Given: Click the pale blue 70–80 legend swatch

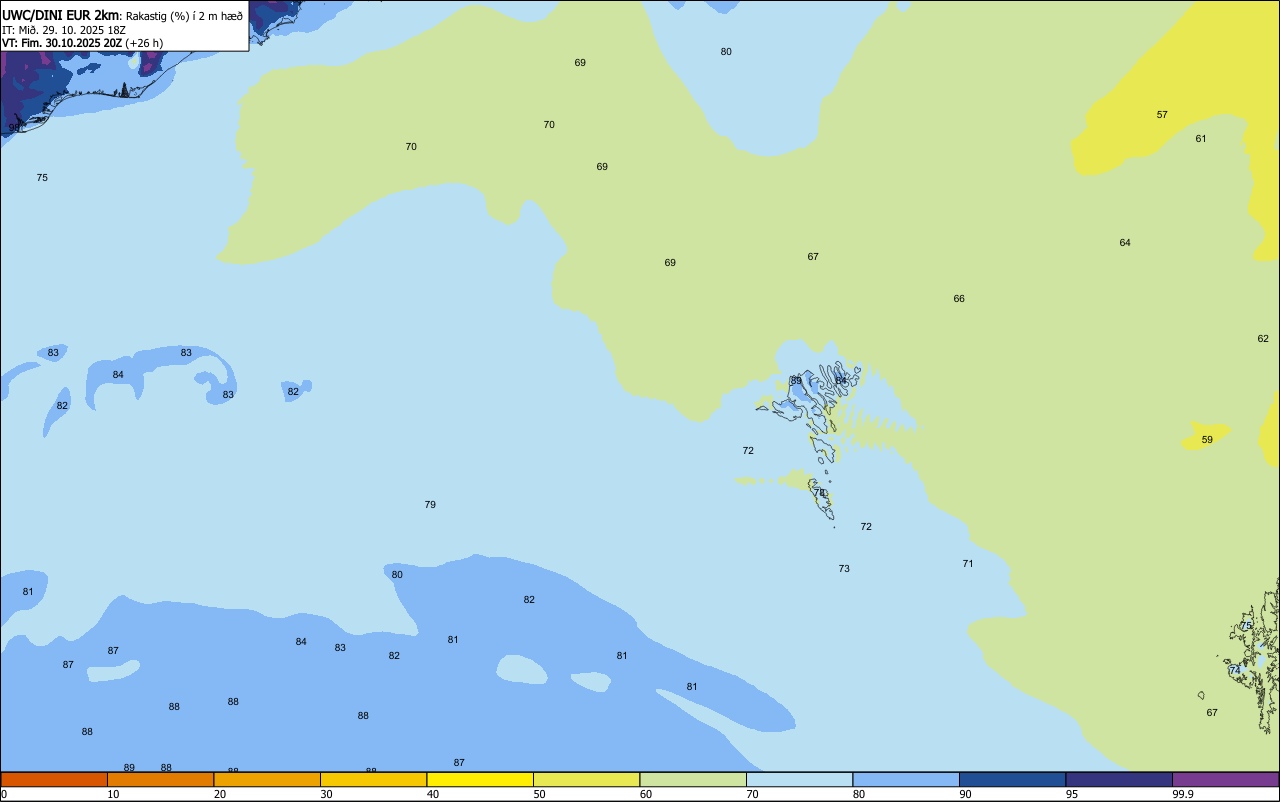Looking at the screenshot, I should coord(799,779).
